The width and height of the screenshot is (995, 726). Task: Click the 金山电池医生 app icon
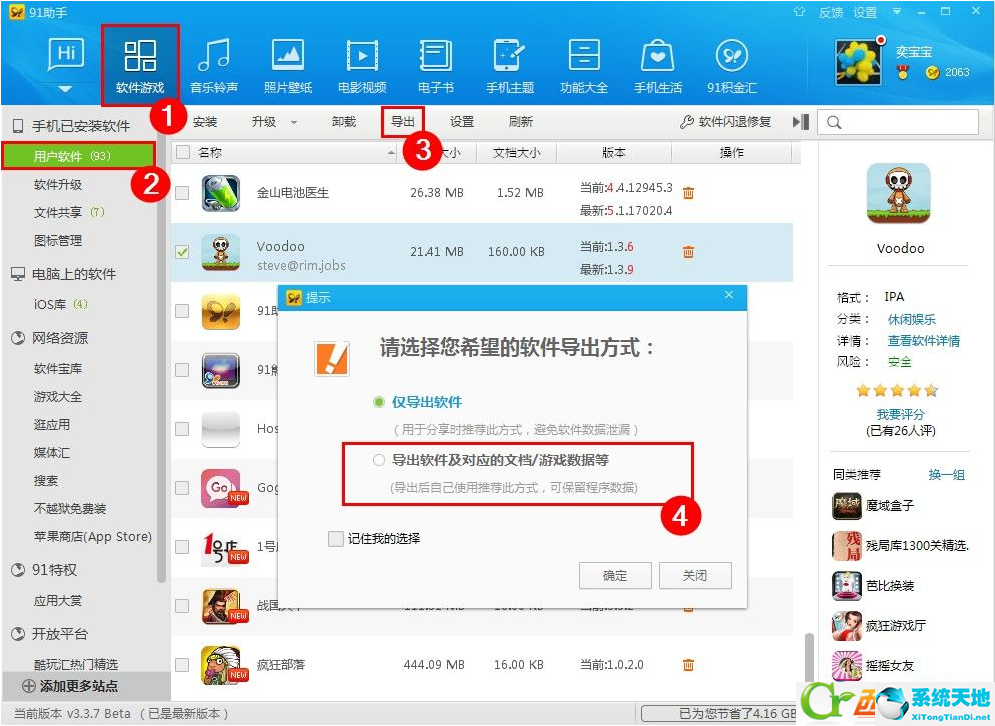point(220,193)
